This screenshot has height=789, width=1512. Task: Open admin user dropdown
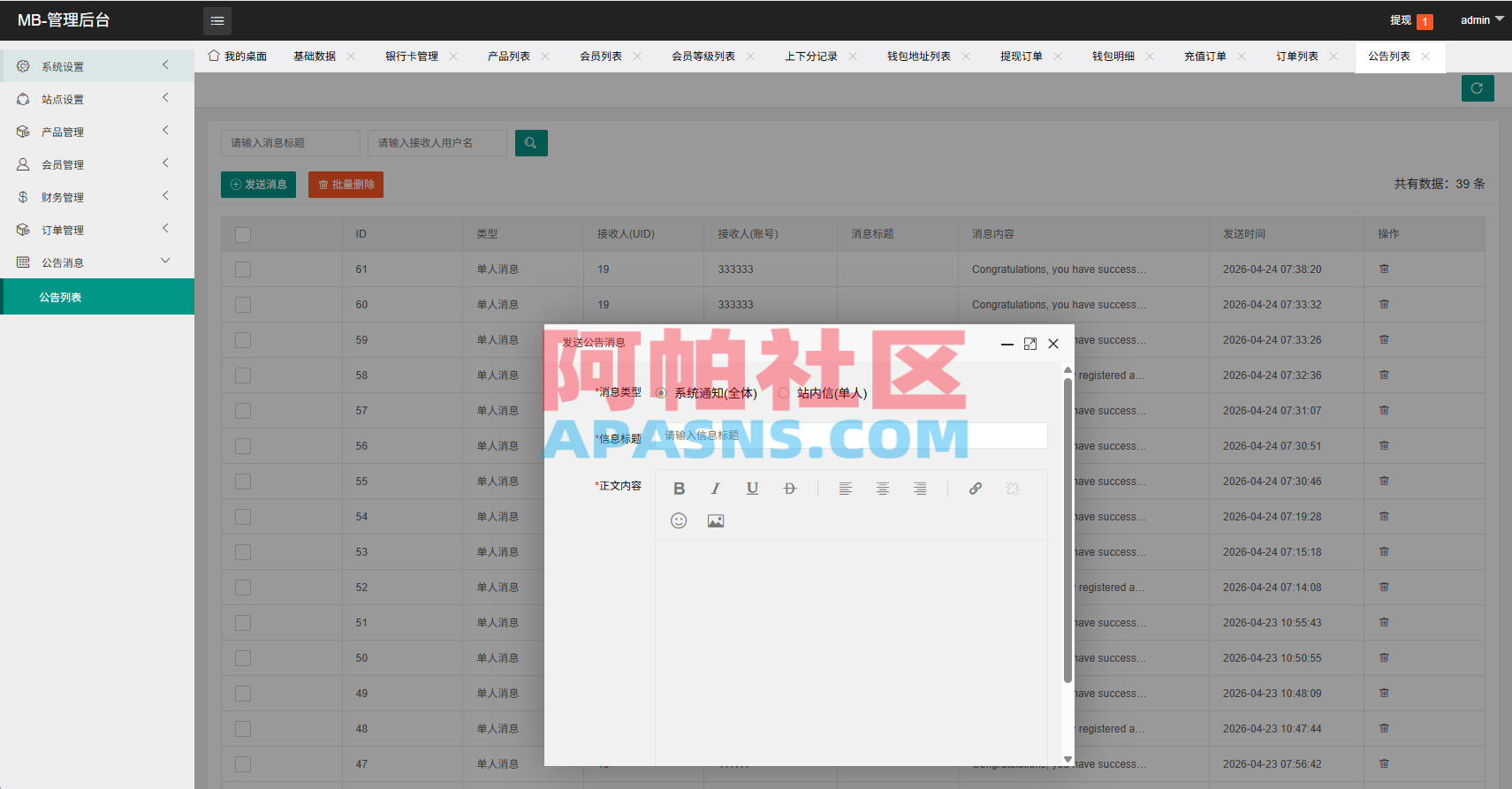[x=1481, y=19]
